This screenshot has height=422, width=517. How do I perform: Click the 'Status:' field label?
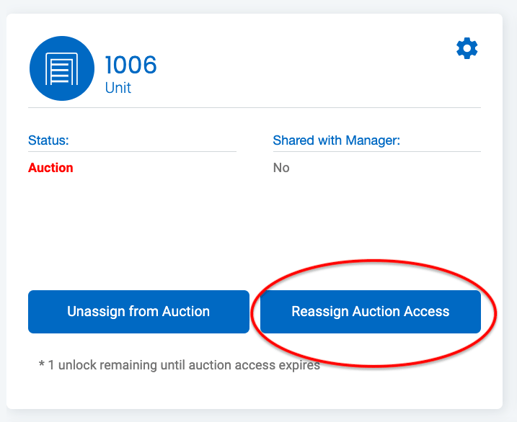(x=48, y=140)
